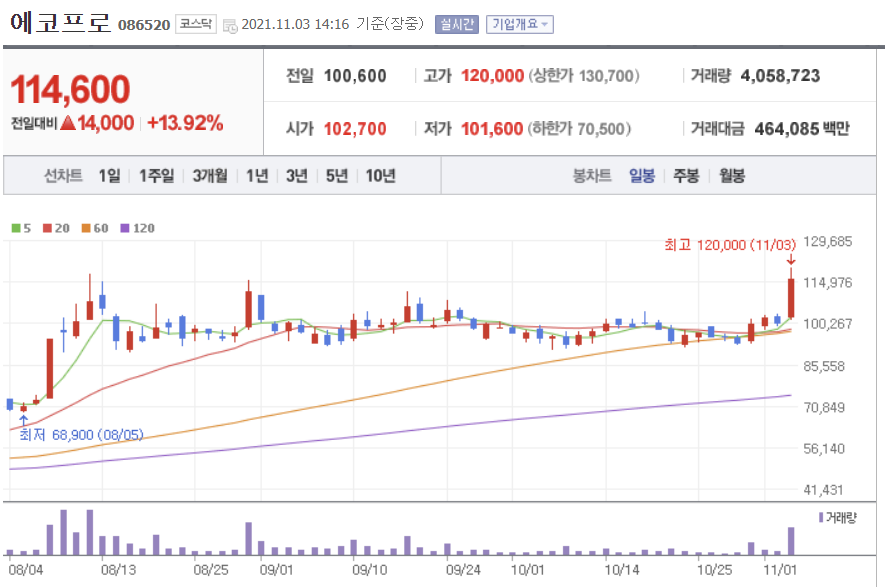Select the 3개월 line chart tab
The height and width of the screenshot is (587, 885).
coord(210,176)
